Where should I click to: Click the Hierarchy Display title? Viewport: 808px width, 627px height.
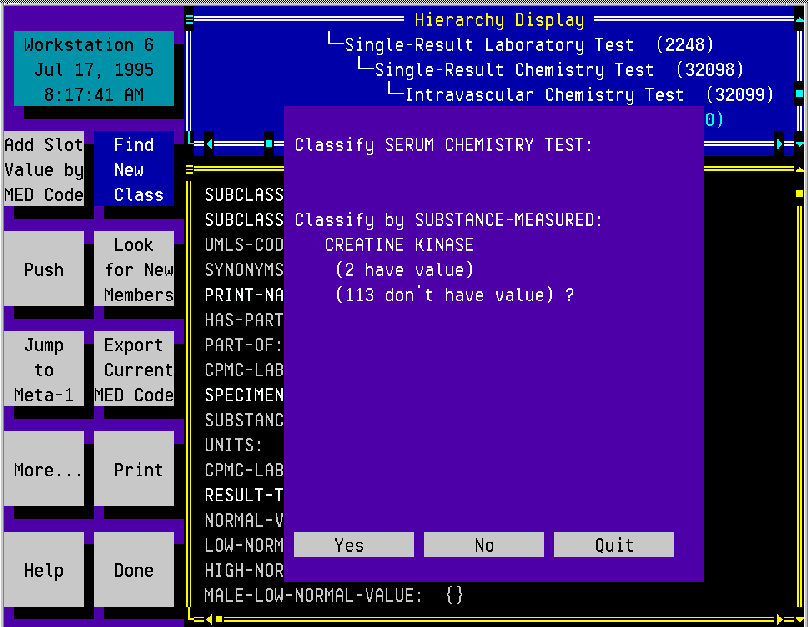[499, 20]
